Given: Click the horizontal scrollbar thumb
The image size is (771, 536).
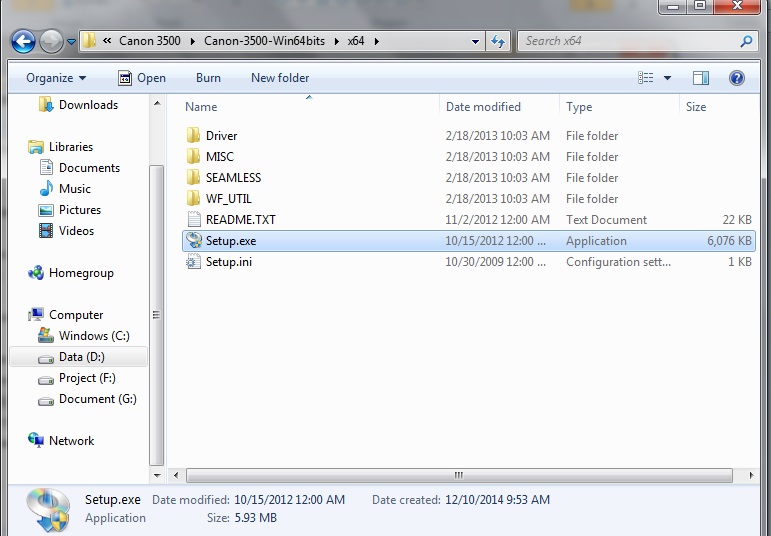Looking at the screenshot, I should point(459,476).
